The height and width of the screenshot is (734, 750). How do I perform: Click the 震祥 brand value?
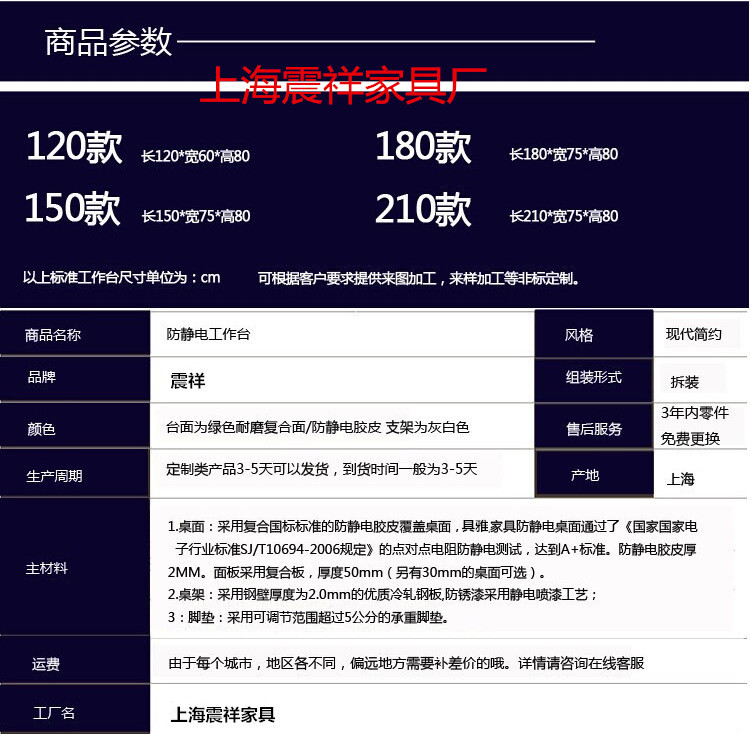click(188, 381)
